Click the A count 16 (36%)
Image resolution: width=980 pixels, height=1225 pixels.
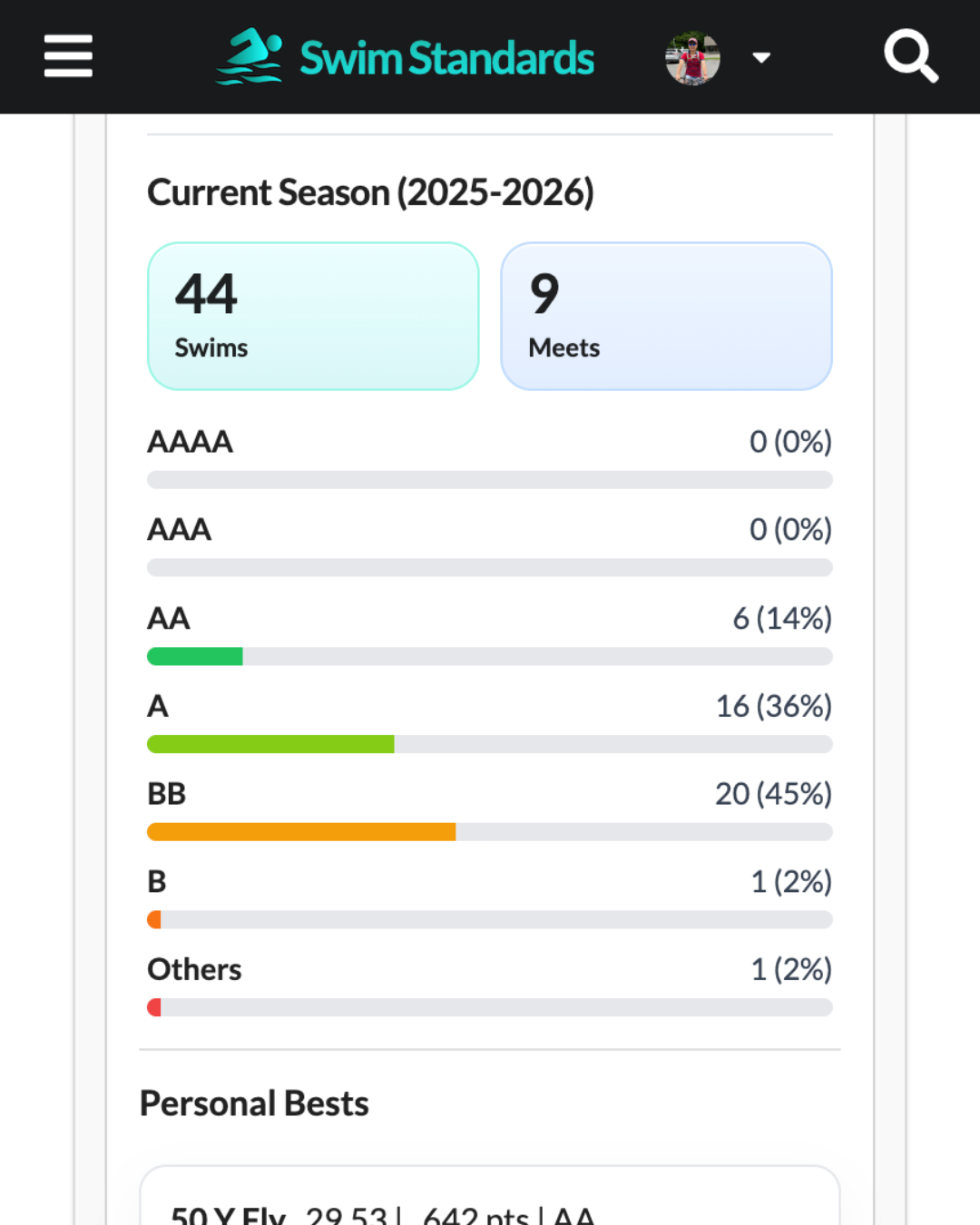click(x=773, y=706)
